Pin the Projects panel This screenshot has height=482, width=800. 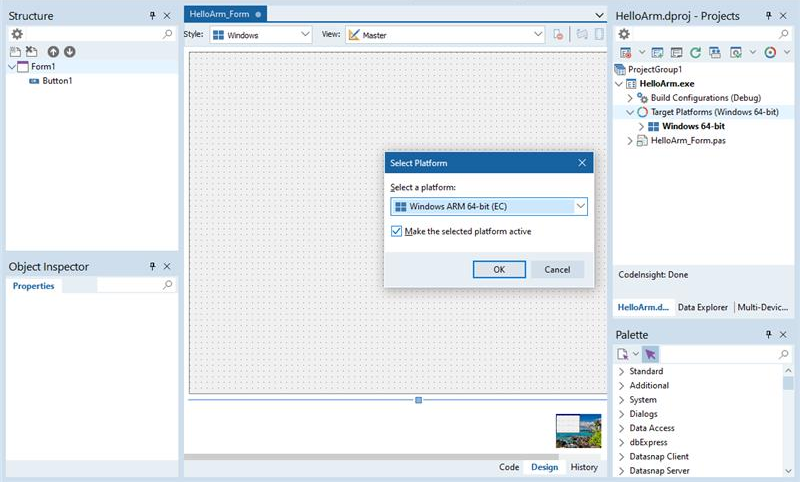[768, 16]
